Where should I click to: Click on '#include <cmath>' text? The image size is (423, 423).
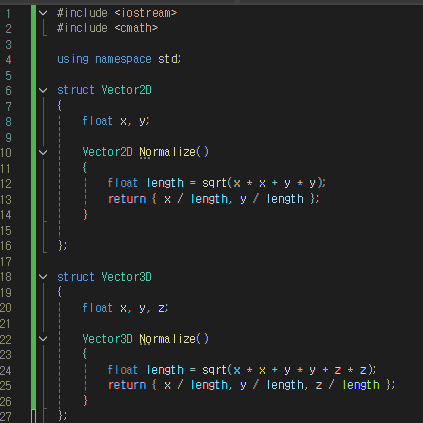click(107, 28)
